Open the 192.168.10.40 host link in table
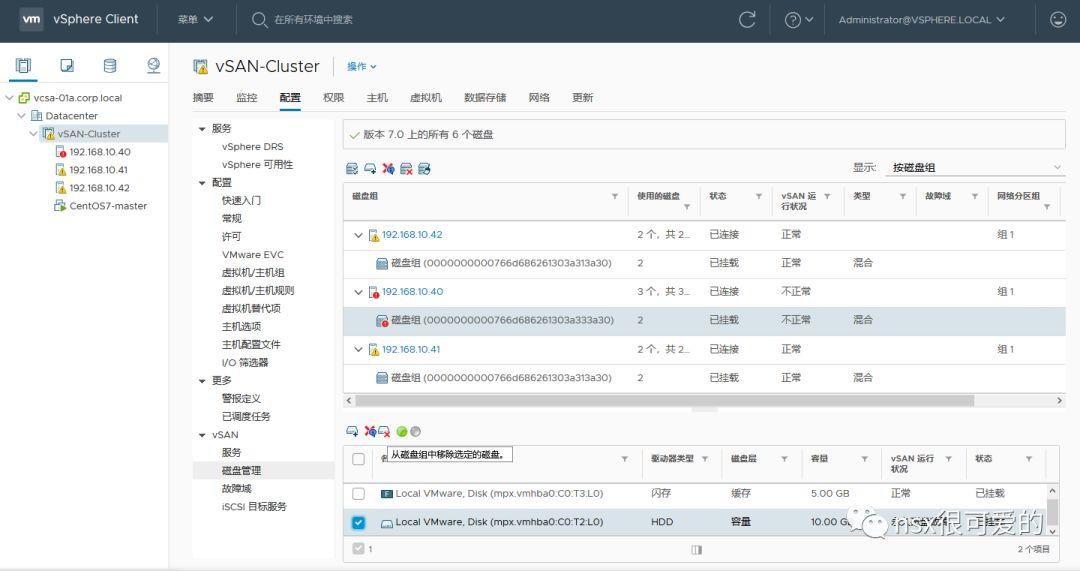The width and height of the screenshot is (1080, 571). coord(413,292)
